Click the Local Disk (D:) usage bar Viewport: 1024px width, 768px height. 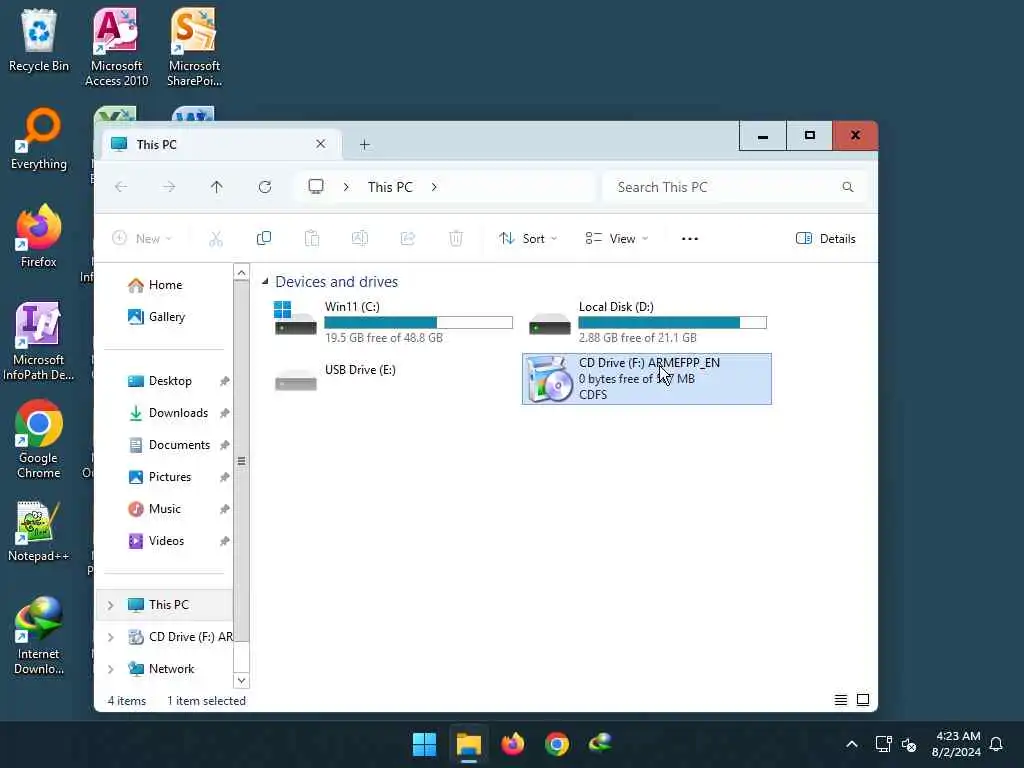click(x=673, y=323)
